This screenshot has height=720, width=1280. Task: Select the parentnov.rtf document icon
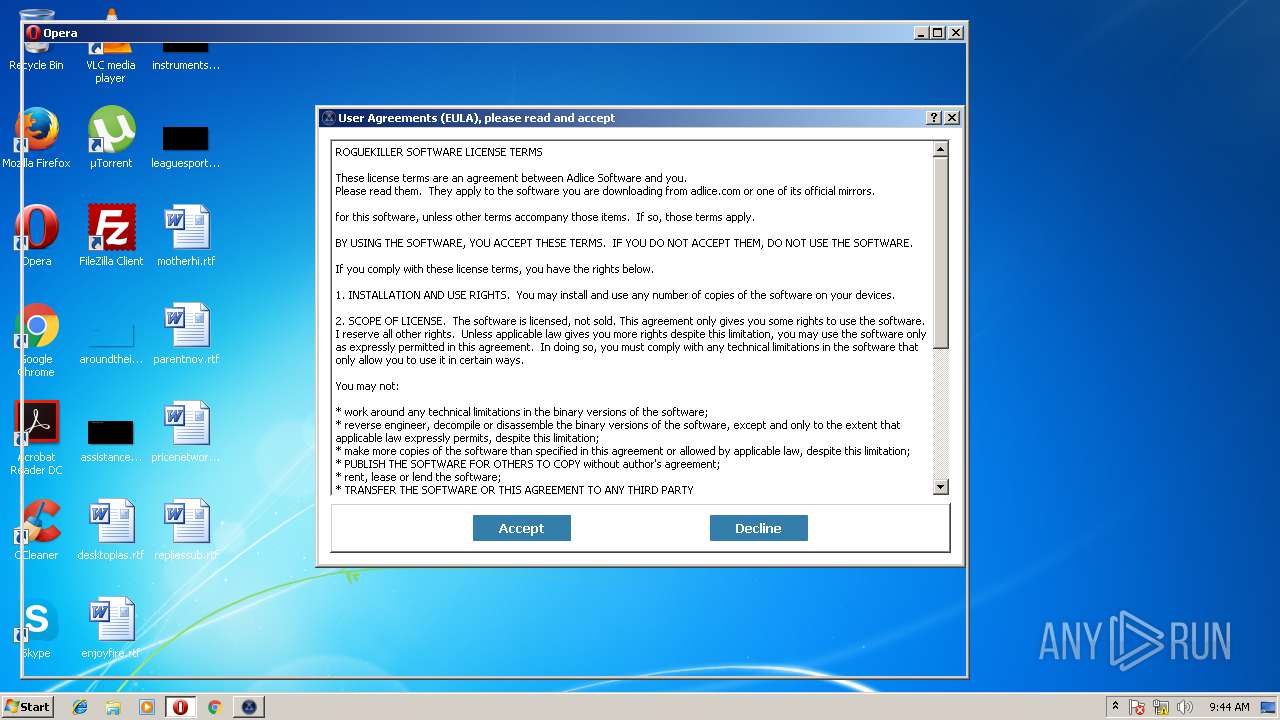186,334
